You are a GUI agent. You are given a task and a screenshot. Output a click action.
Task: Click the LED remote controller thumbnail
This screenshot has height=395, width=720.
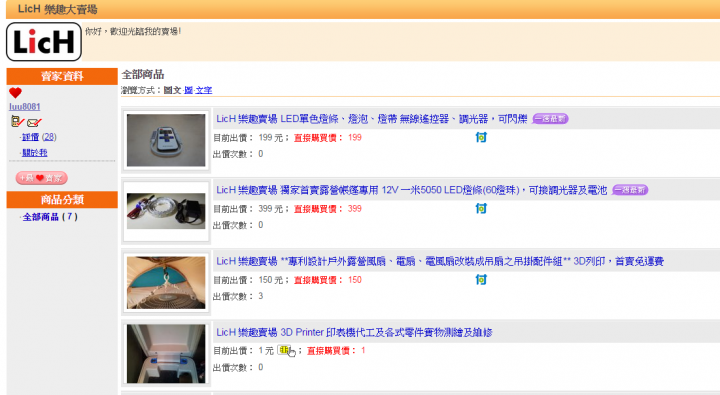[166, 140]
